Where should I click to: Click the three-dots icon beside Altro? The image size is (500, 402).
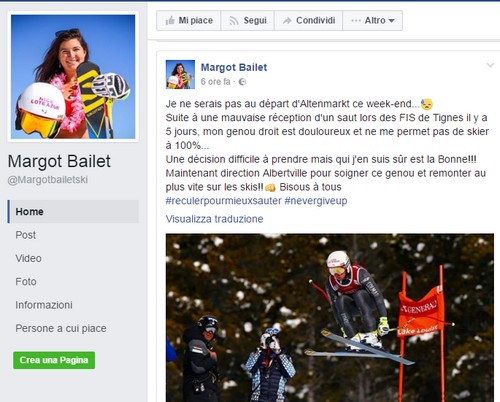point(356,21)
